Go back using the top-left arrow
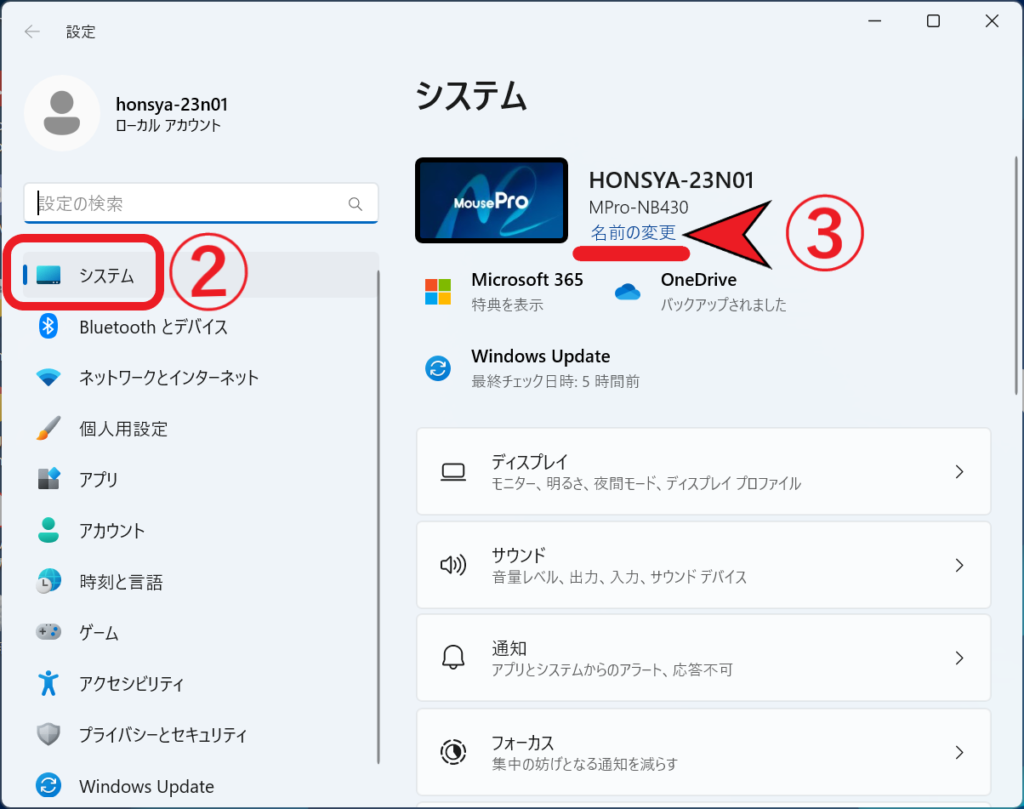This screenshot has width=1024, height=809. coord(32,31)
